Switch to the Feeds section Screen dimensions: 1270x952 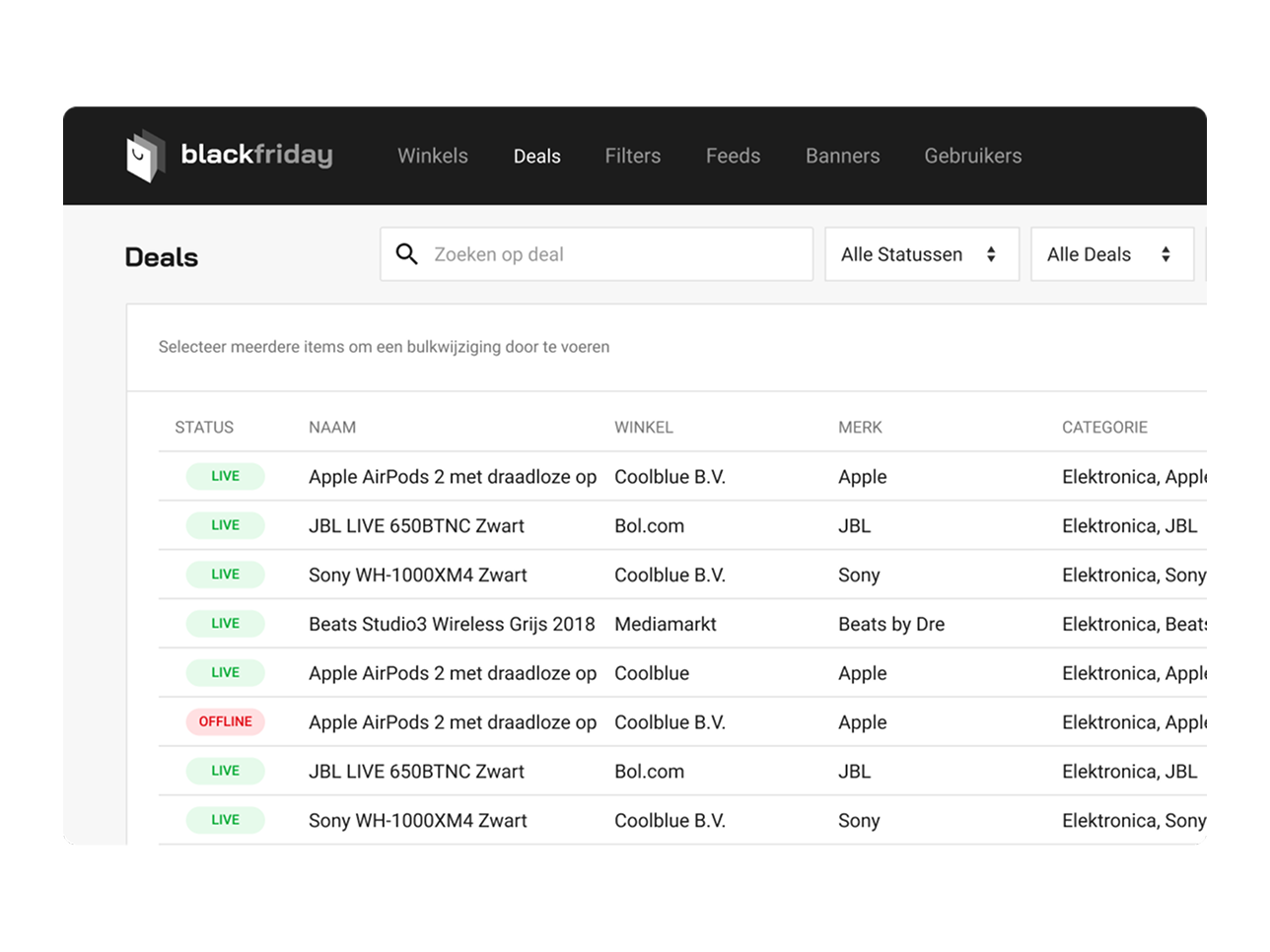[x=733, y=156]
